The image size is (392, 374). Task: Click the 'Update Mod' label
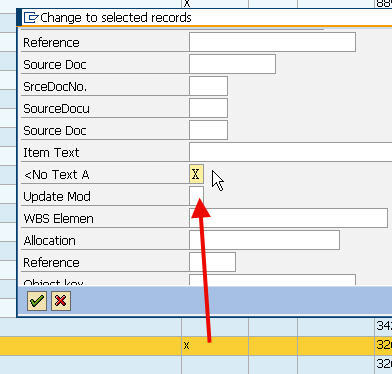(57, 197)
